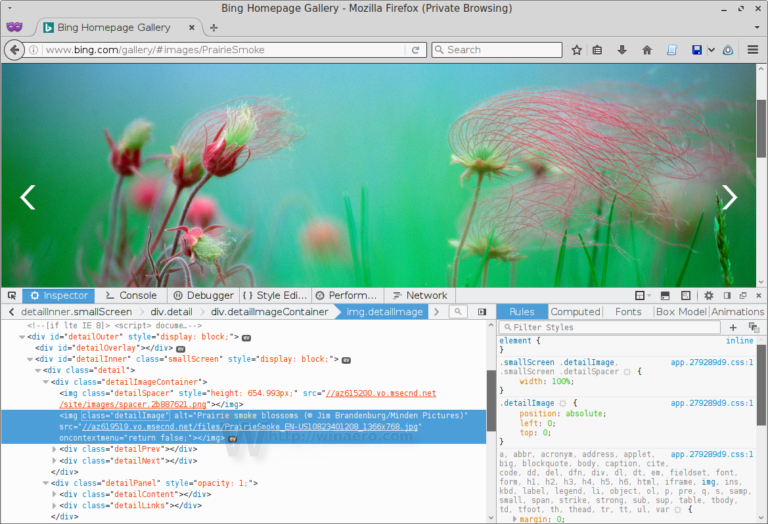Screen dimensions: 768x524
Task: Activate the pick element from page tool
Action: pyautogui.click(x=12, y=295)
